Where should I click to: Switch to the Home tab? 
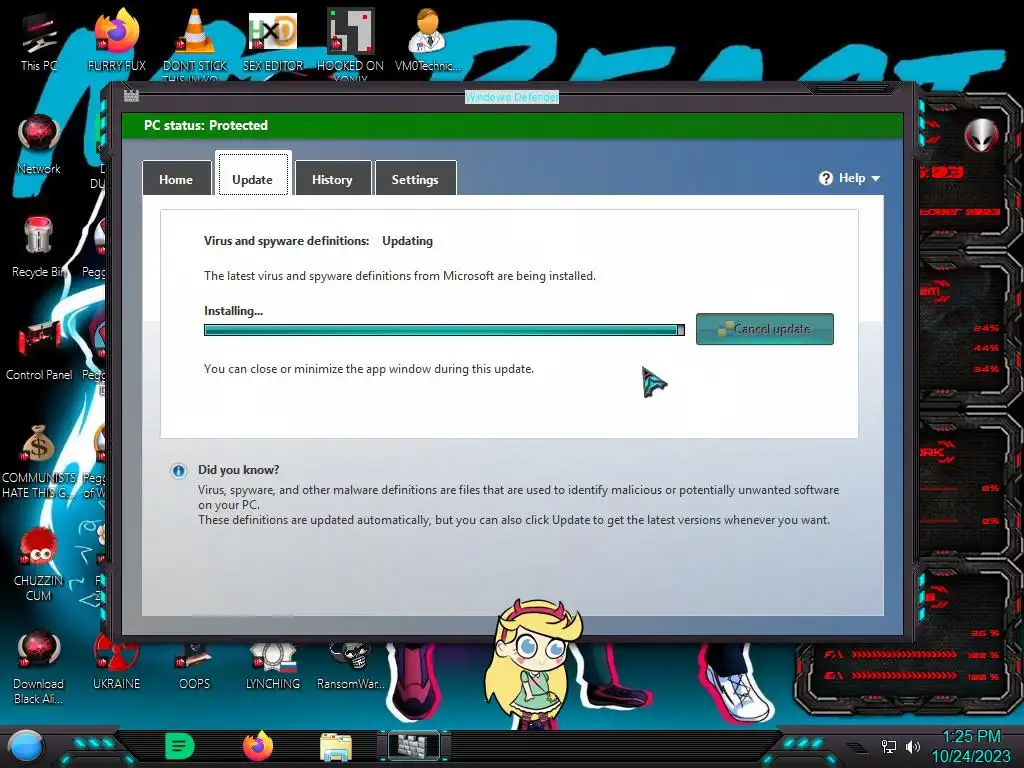(x=176, y=178)
